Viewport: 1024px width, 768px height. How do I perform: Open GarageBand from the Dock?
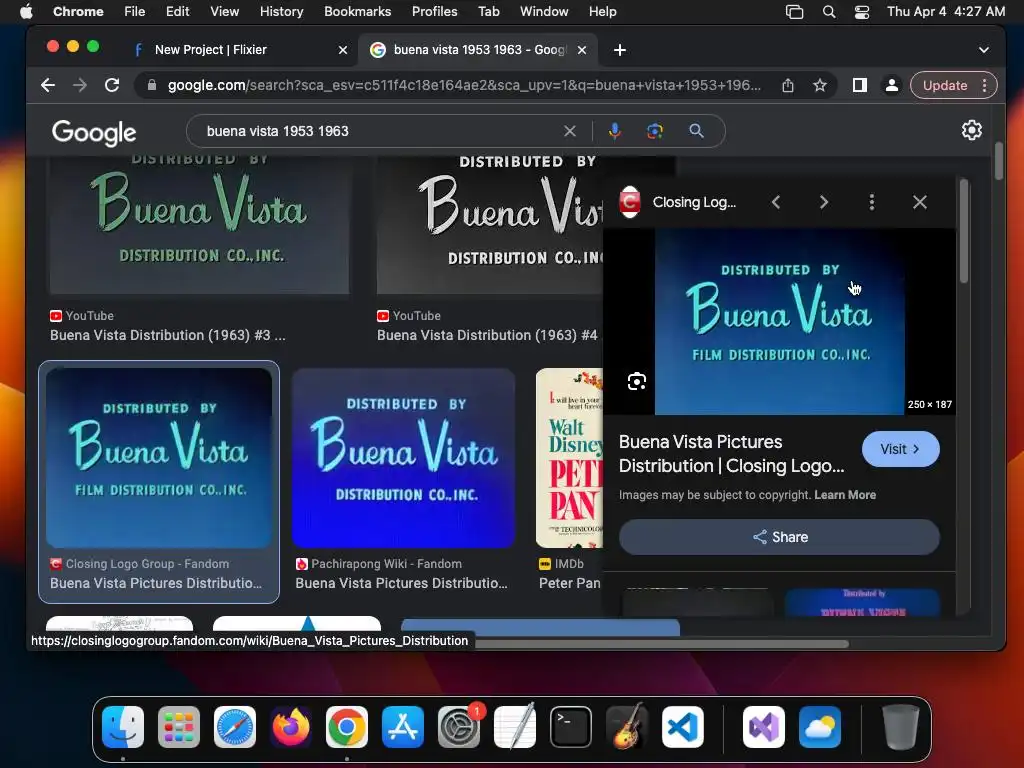[x=627, y=727]
